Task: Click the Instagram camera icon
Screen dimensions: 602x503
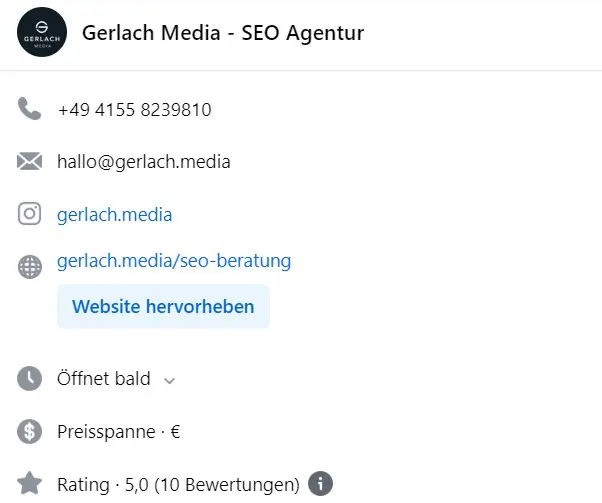Action: point(30,214)
